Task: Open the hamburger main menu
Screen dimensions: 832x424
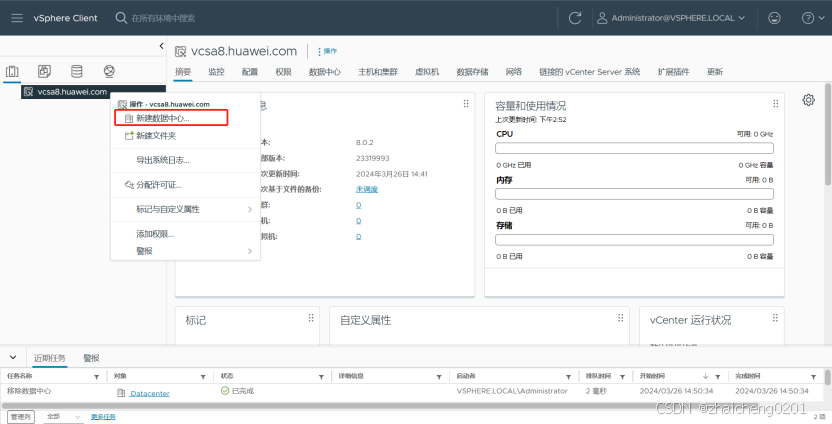Action: [17, 18]
